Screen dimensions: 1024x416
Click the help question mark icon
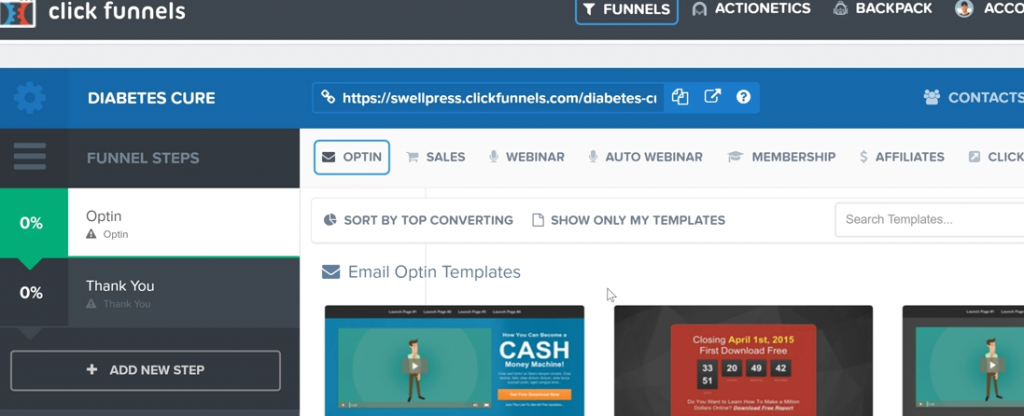coord(743,97)
